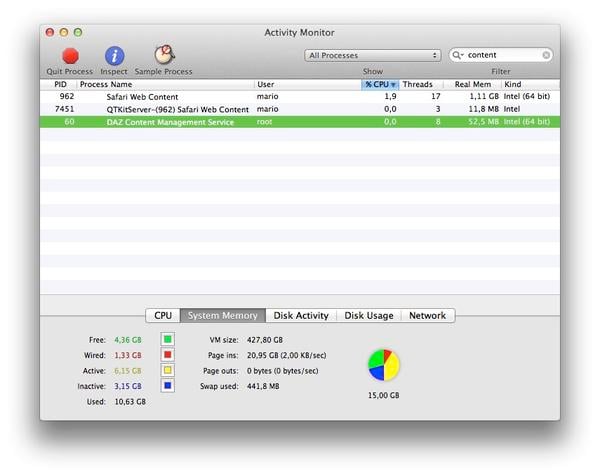The height and width of the screenshot is (476, 600).
Task: Sort by the PID column header
Action: [x=60, y=84]
